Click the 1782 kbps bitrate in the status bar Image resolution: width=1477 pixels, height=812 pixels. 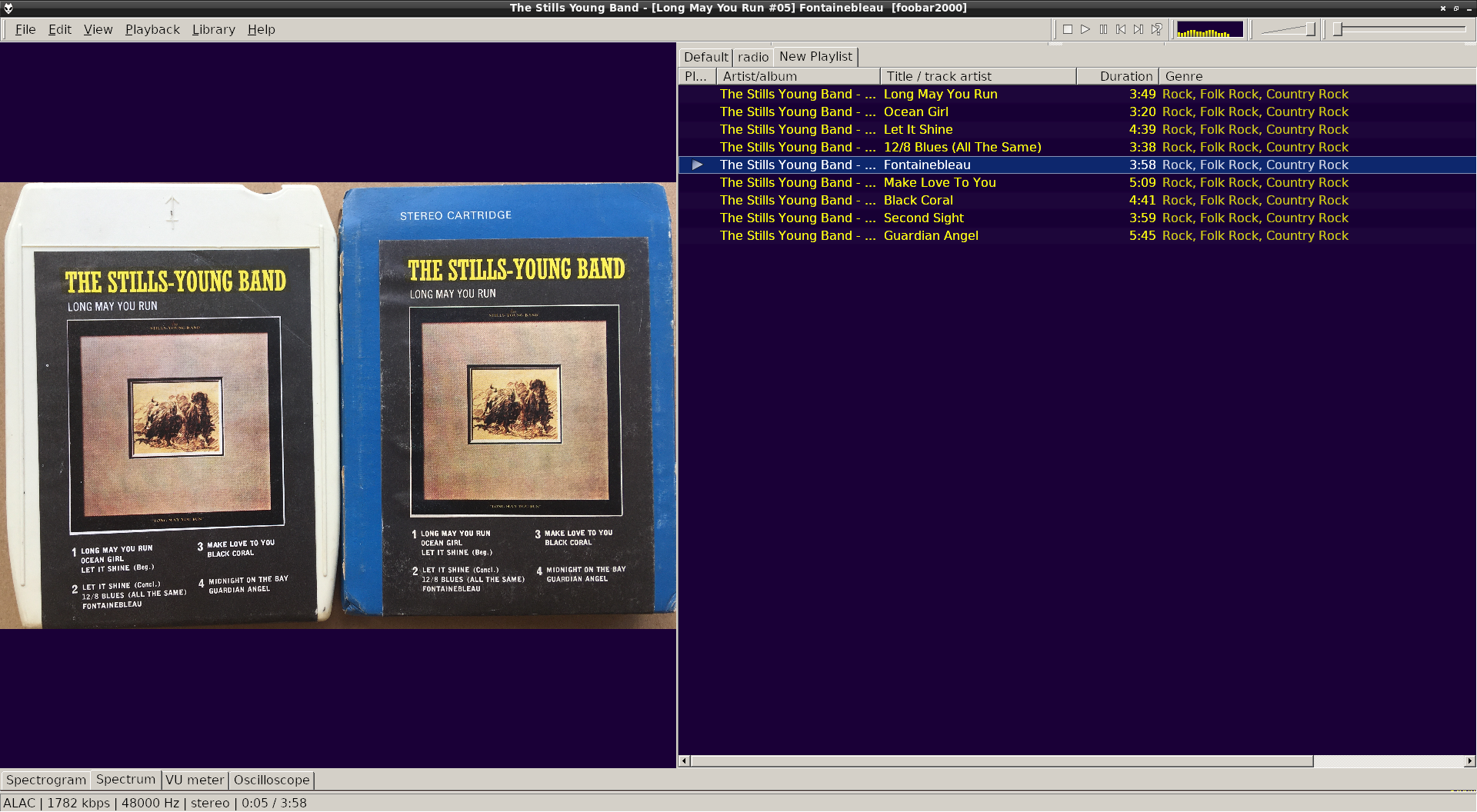click(x=78, y=803)
